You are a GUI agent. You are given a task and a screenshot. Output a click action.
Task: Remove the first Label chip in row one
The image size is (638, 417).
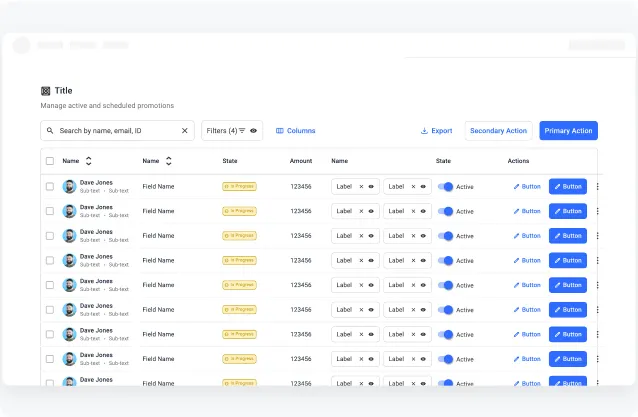[361, 186]
